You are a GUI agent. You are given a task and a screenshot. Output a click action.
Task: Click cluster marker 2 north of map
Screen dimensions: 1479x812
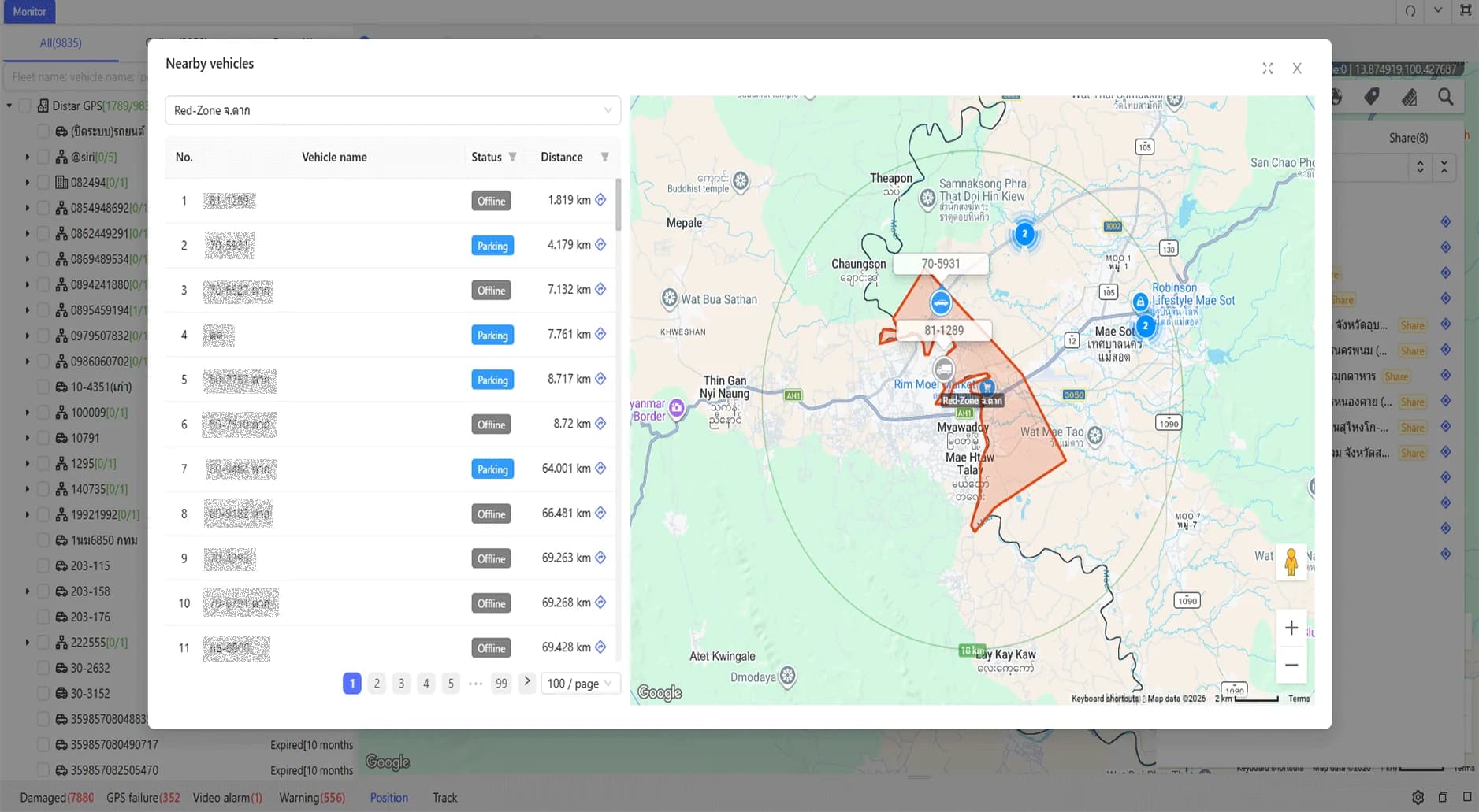point(1024,233)
